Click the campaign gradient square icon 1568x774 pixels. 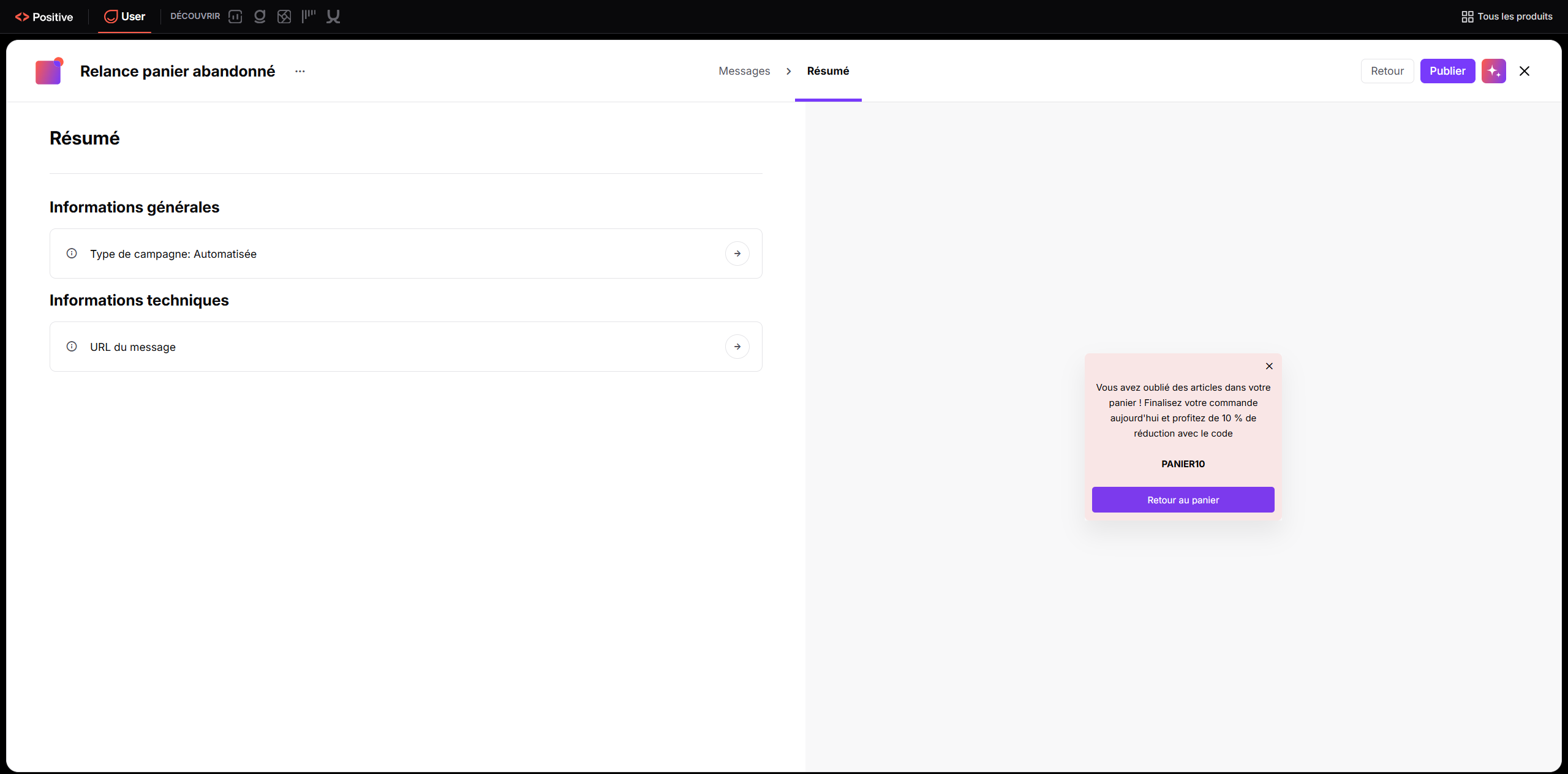(49, 71)
